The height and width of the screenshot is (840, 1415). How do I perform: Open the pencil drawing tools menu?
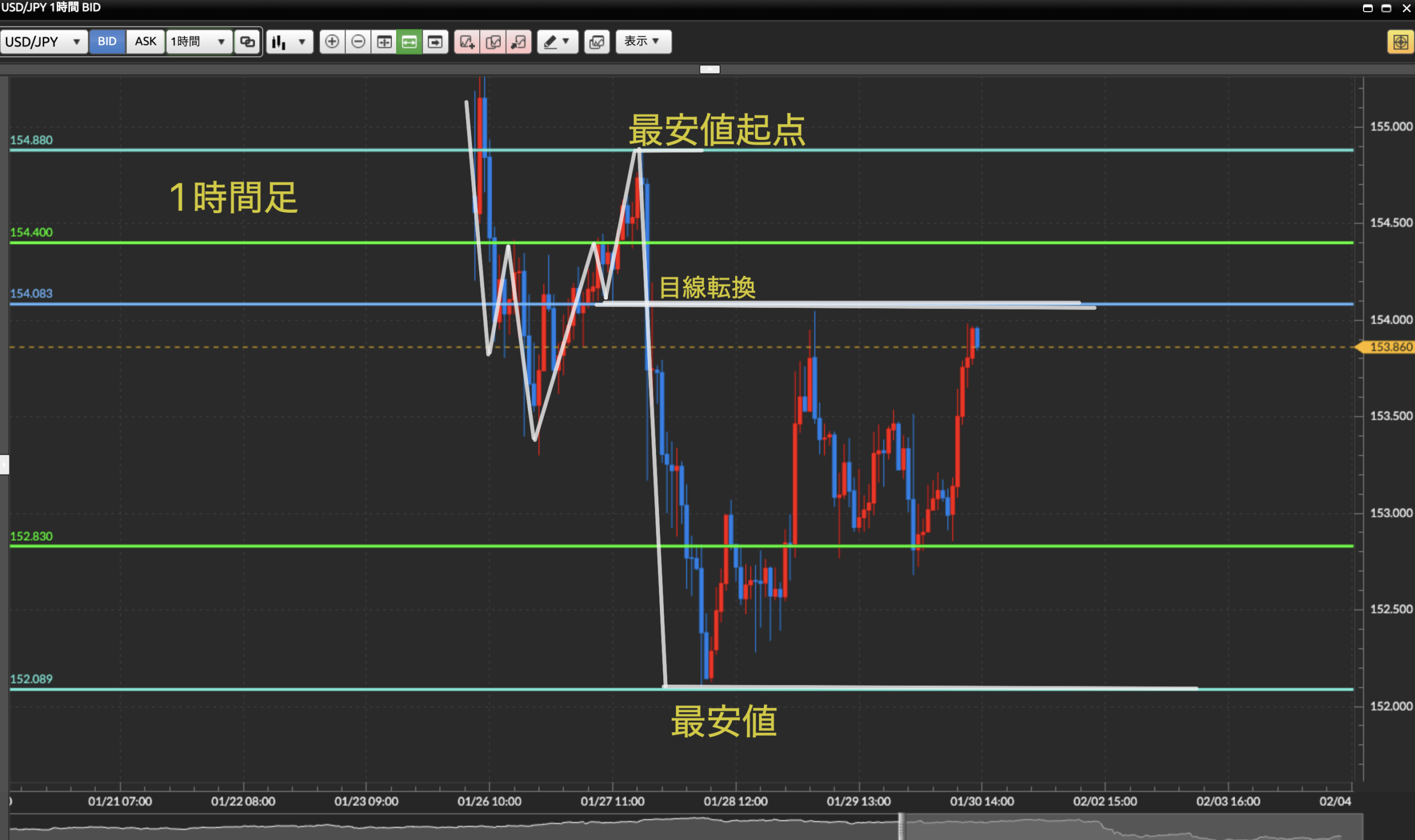click(557, 41)
